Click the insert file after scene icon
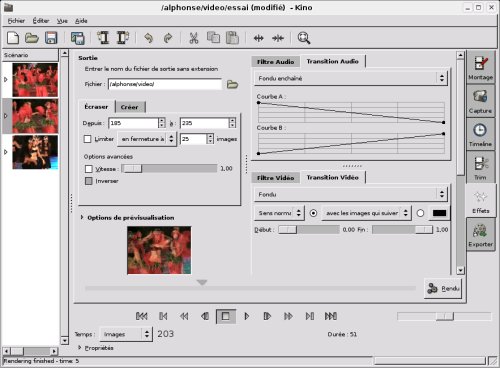 click(123, 38)
